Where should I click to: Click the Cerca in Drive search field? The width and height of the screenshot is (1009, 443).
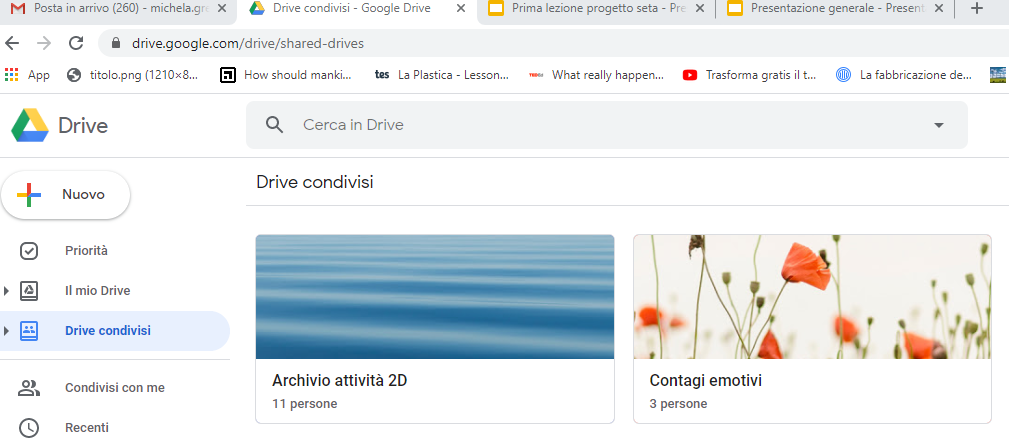pos(606,125)
